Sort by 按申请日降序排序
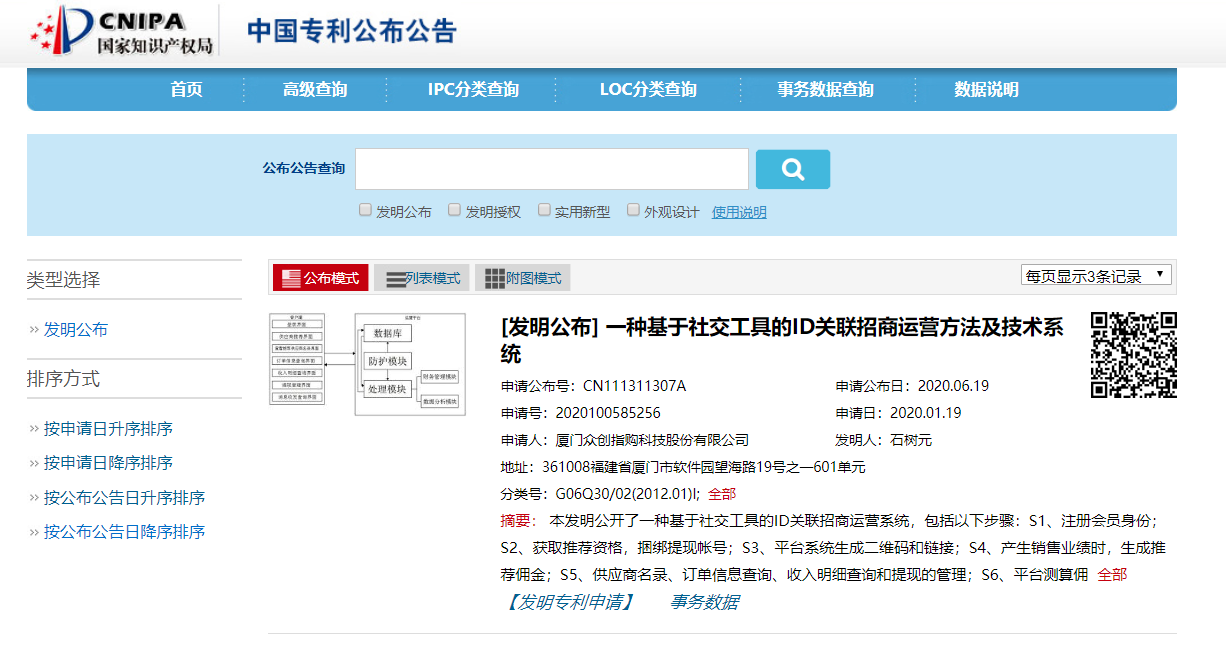 [108, 463]
